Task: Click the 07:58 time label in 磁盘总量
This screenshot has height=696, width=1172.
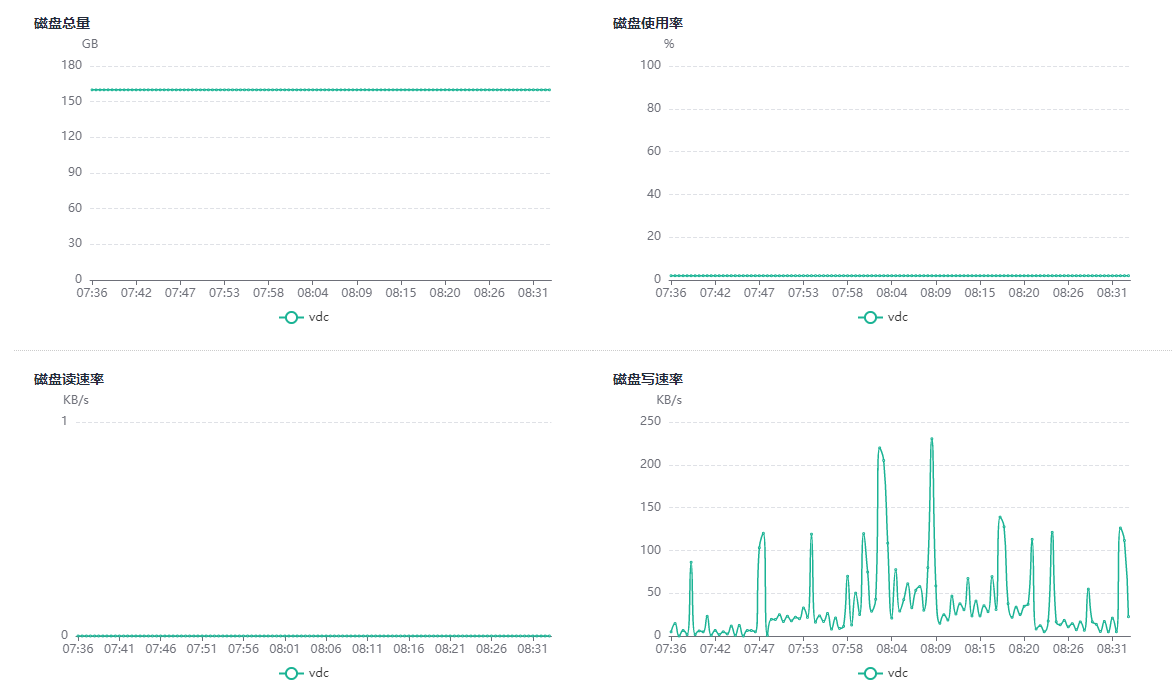Action: [268, 293]
